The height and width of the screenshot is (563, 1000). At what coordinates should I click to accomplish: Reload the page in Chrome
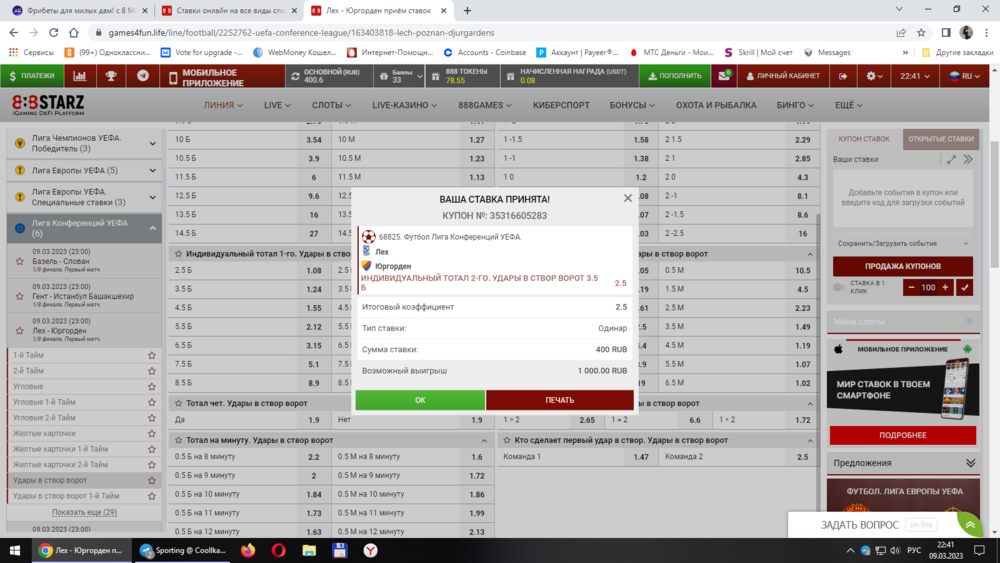pyautogui.click(x=54, y=33)
